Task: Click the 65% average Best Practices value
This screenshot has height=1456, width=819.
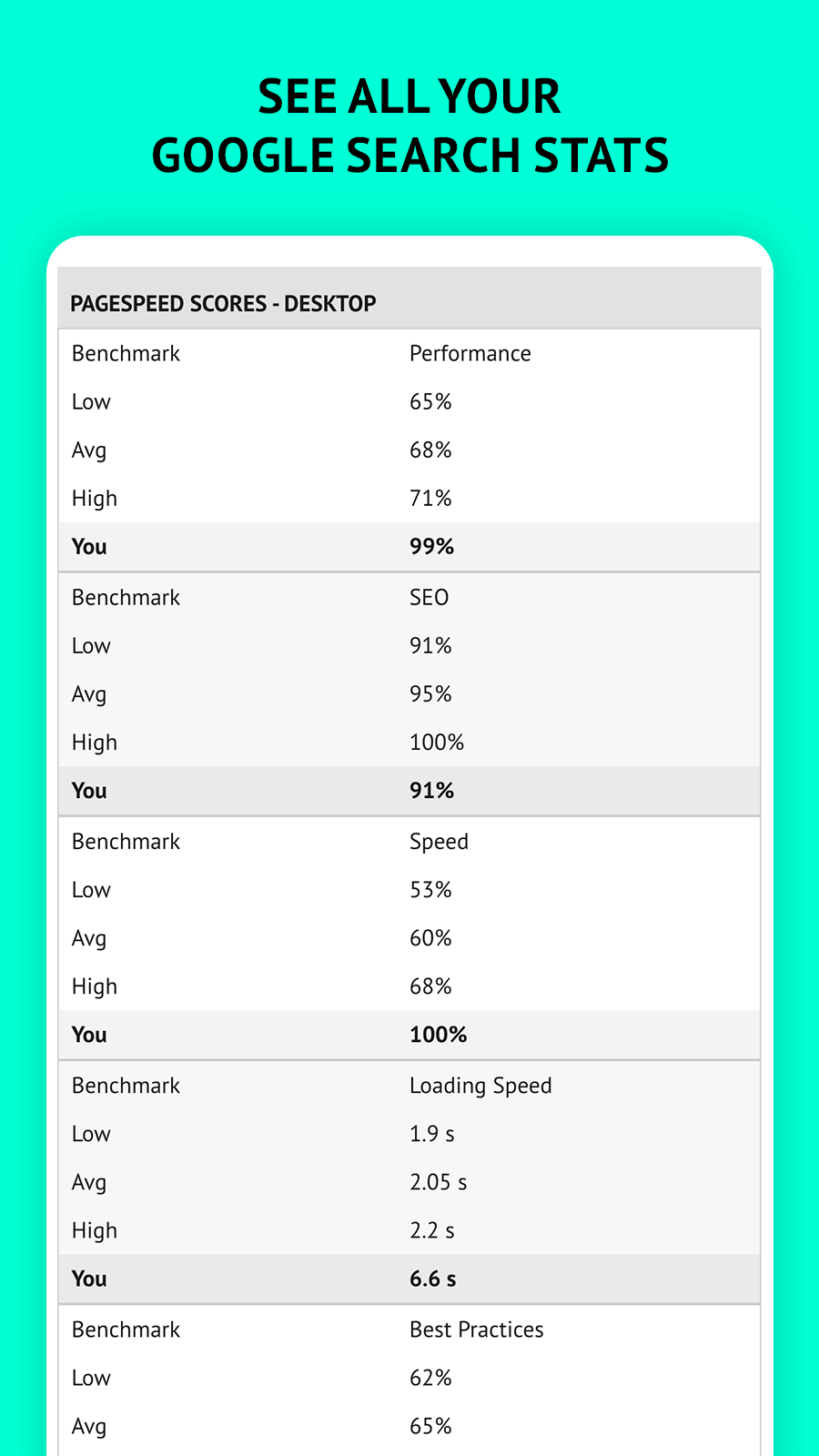Action: (x=430, y=1425)
